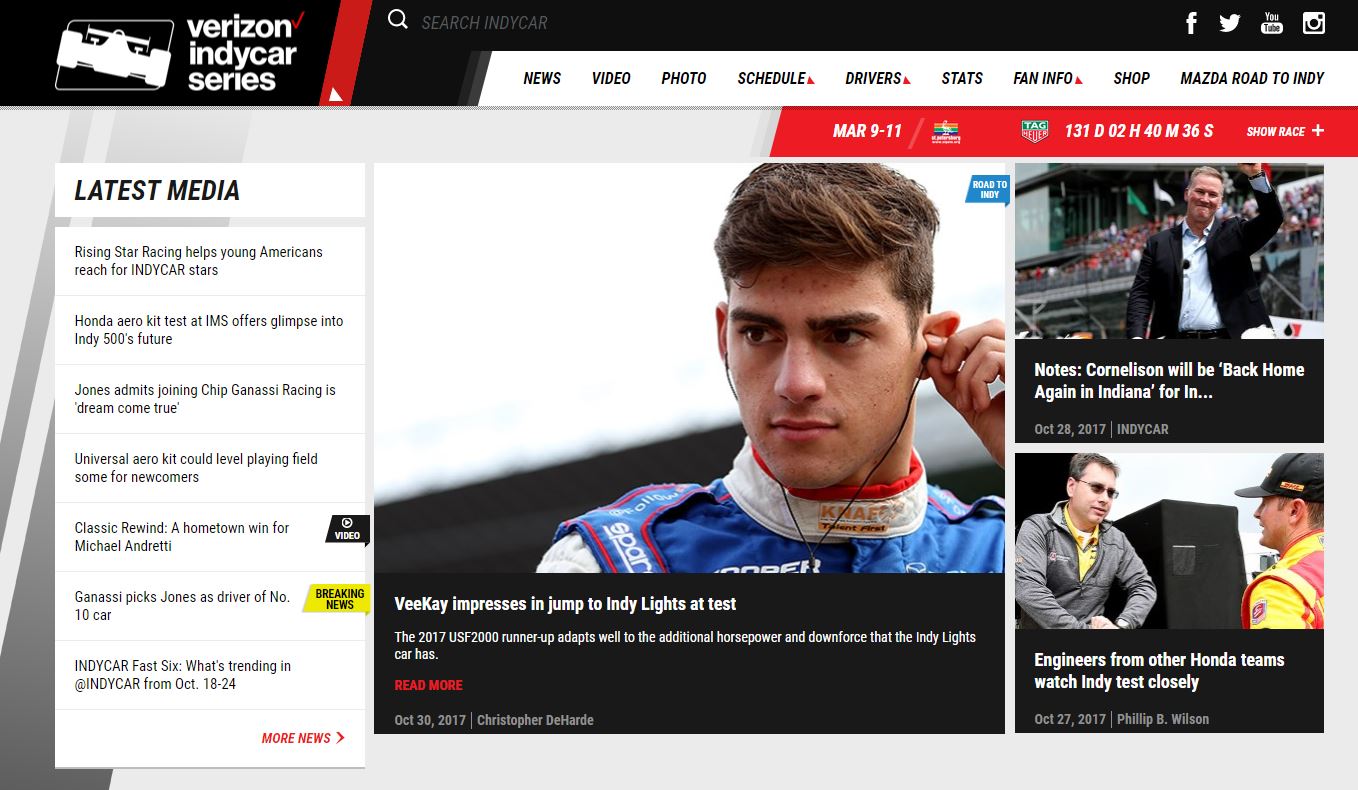Screen dimensions: 1358x790
Task: Click the Video badge on Classic Rewind
Action: point(347,530)
